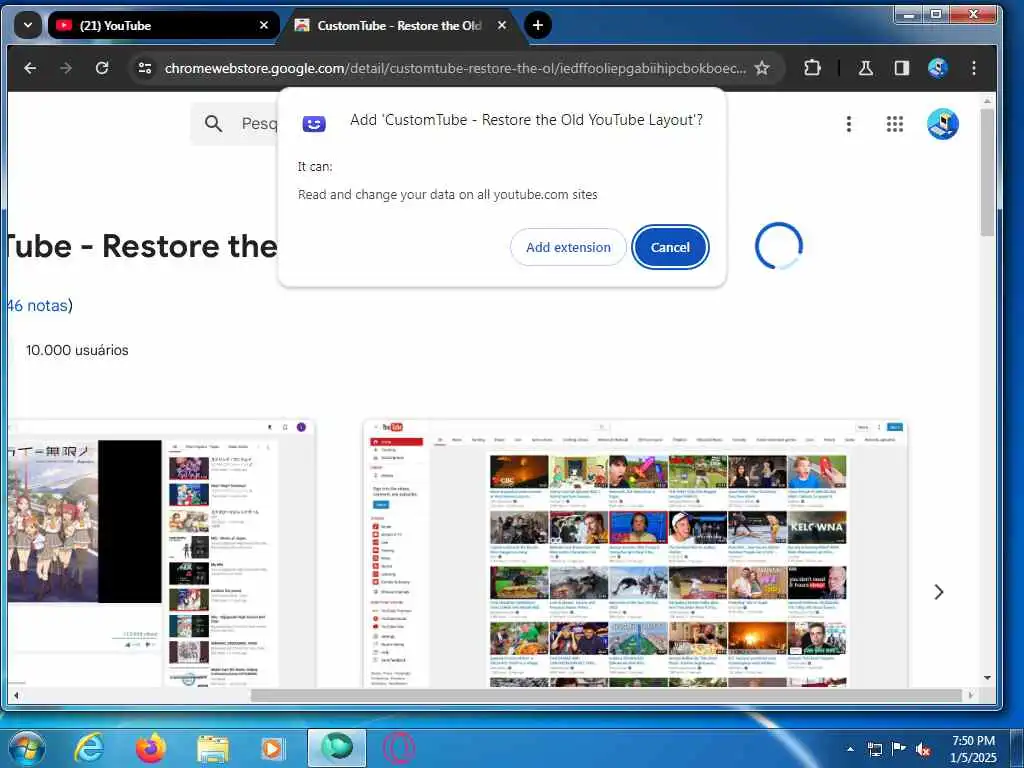Show hidden system tray icons arrow
This screenshot has height=768, width=1024.
850,749
